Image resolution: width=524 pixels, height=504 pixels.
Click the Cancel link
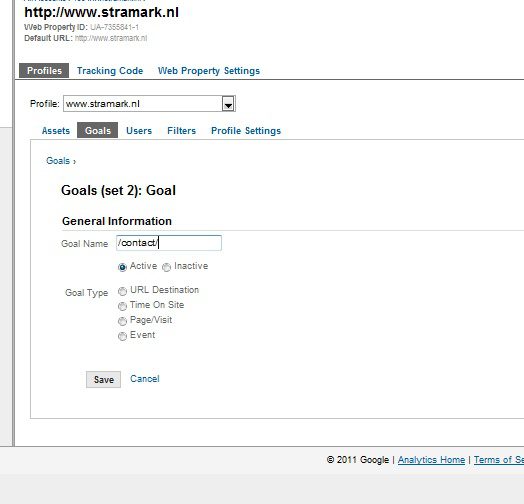pos(145,379)
